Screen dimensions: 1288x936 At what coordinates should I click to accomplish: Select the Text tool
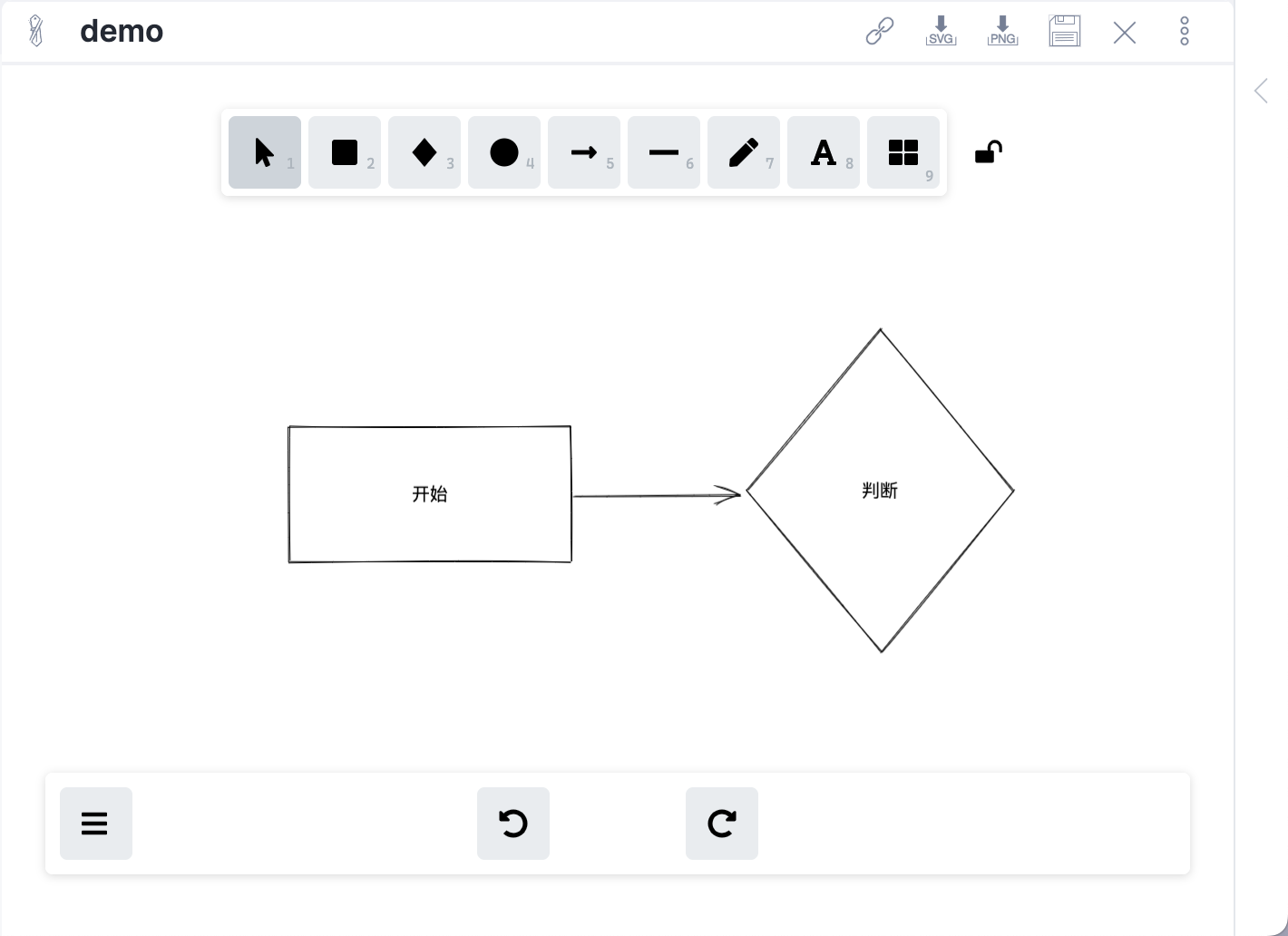point(824,152)
